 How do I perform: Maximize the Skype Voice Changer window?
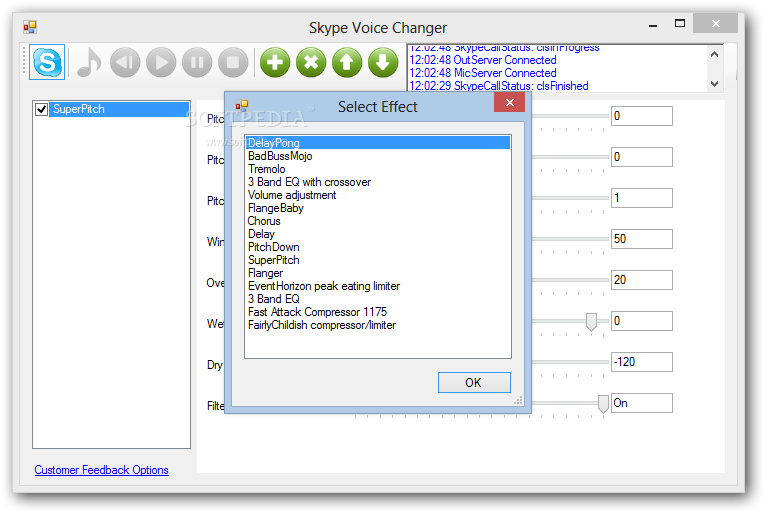(680, 23)
